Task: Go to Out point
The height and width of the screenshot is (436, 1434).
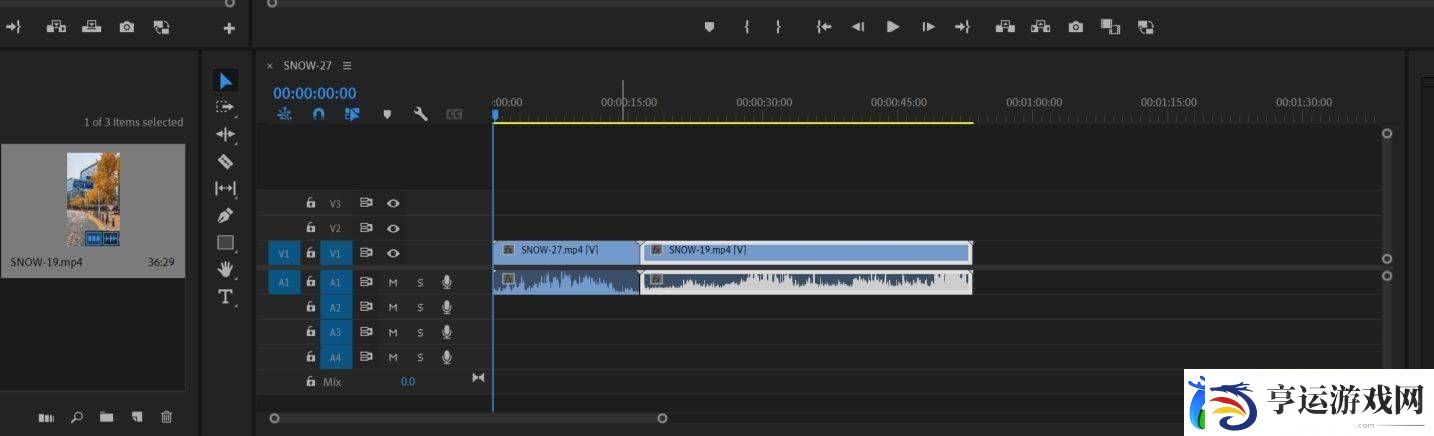Action: click(962, 27)
